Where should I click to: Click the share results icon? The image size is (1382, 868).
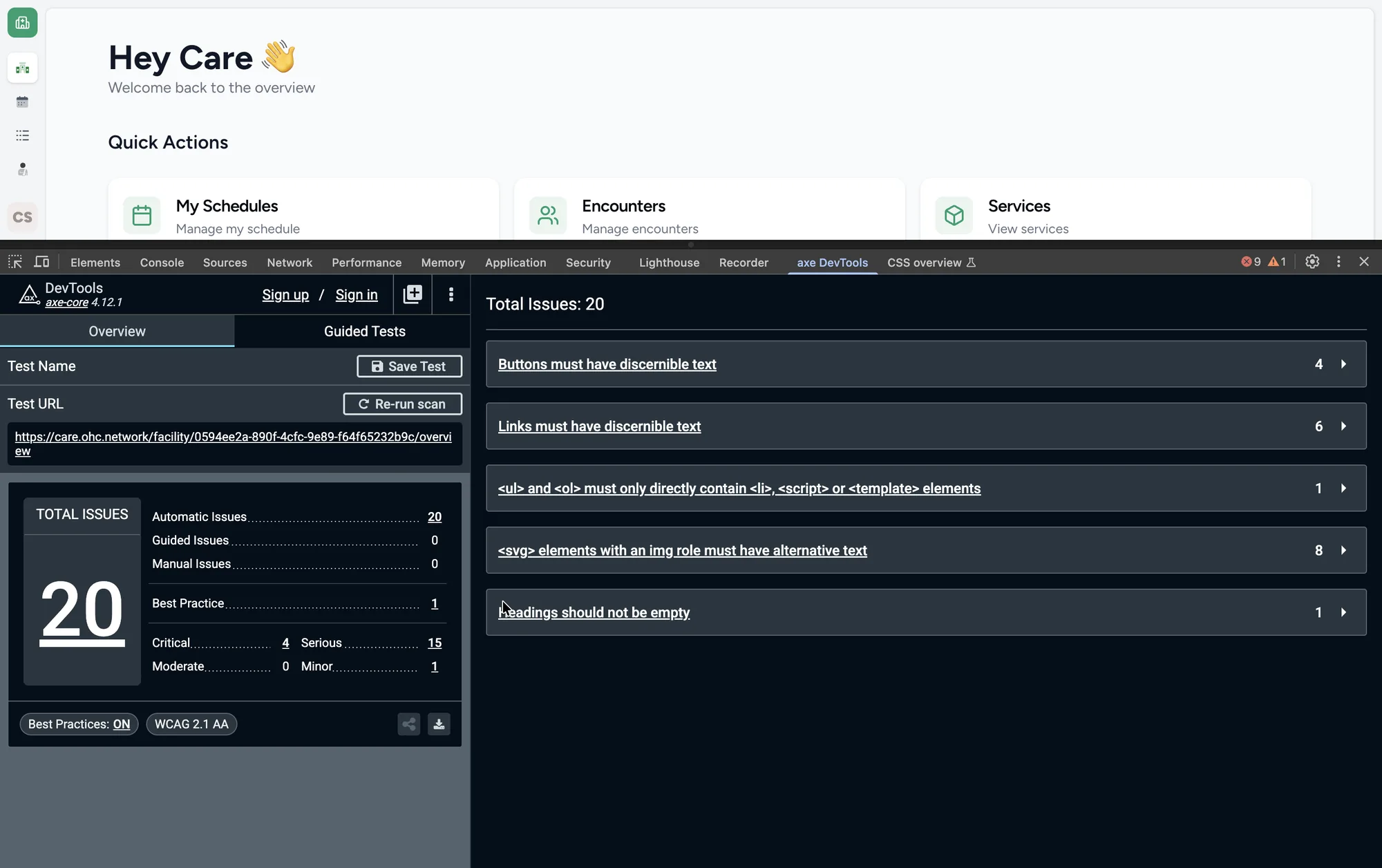point(409,724)
